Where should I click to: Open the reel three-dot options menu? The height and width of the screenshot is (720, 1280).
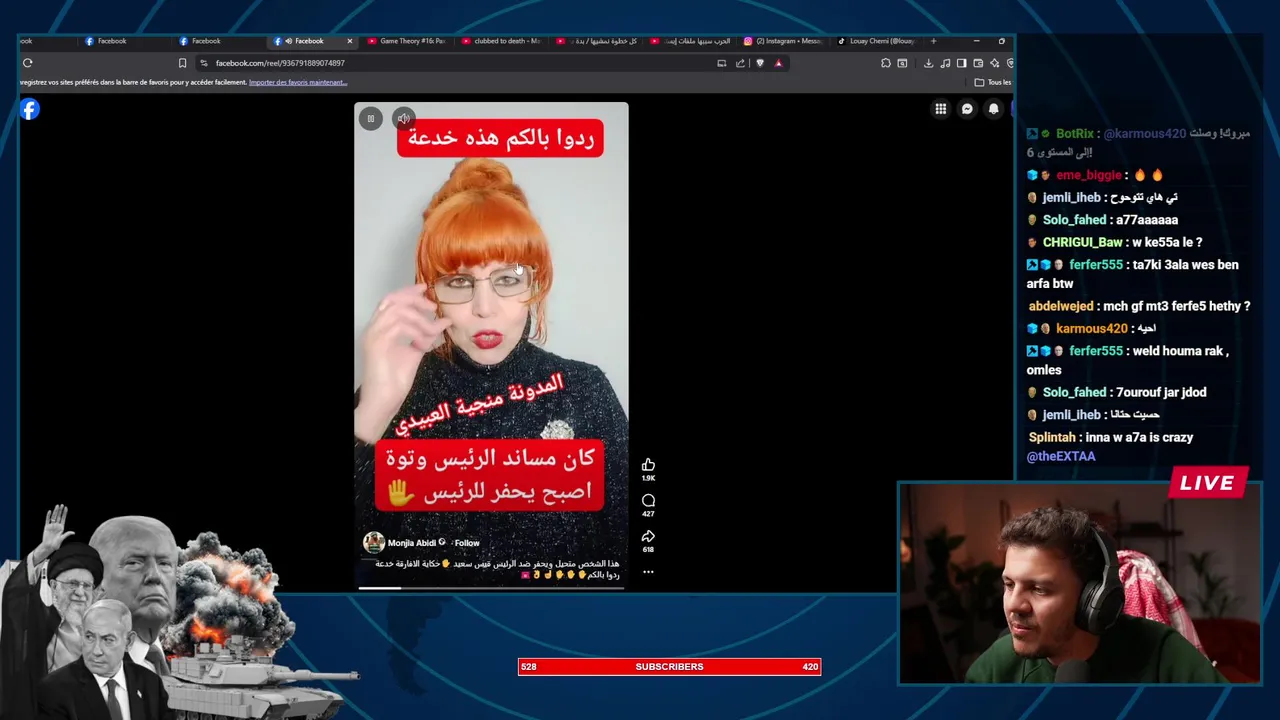click(x=648, y=572)
